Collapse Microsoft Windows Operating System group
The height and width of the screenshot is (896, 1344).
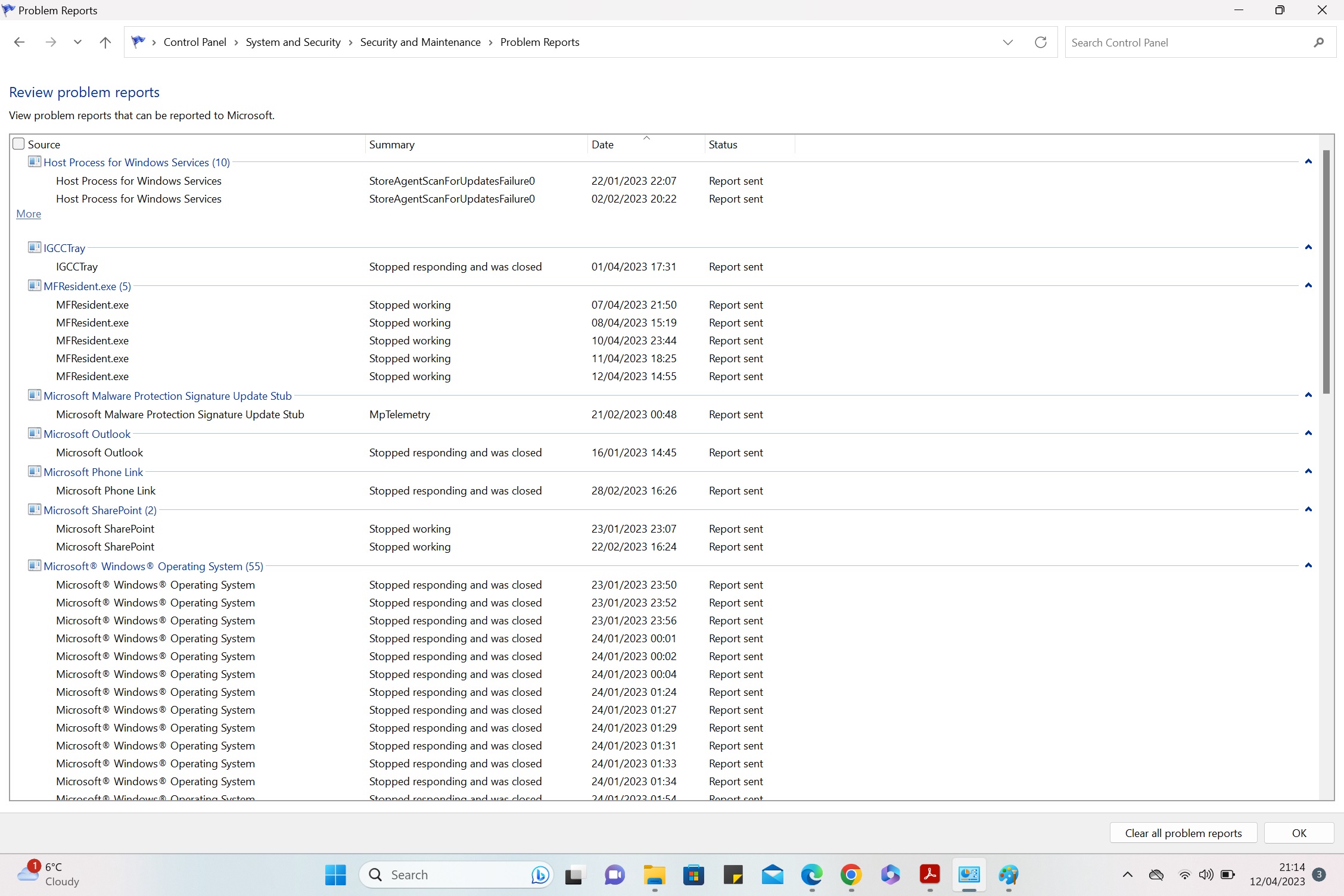(1308, 565)
